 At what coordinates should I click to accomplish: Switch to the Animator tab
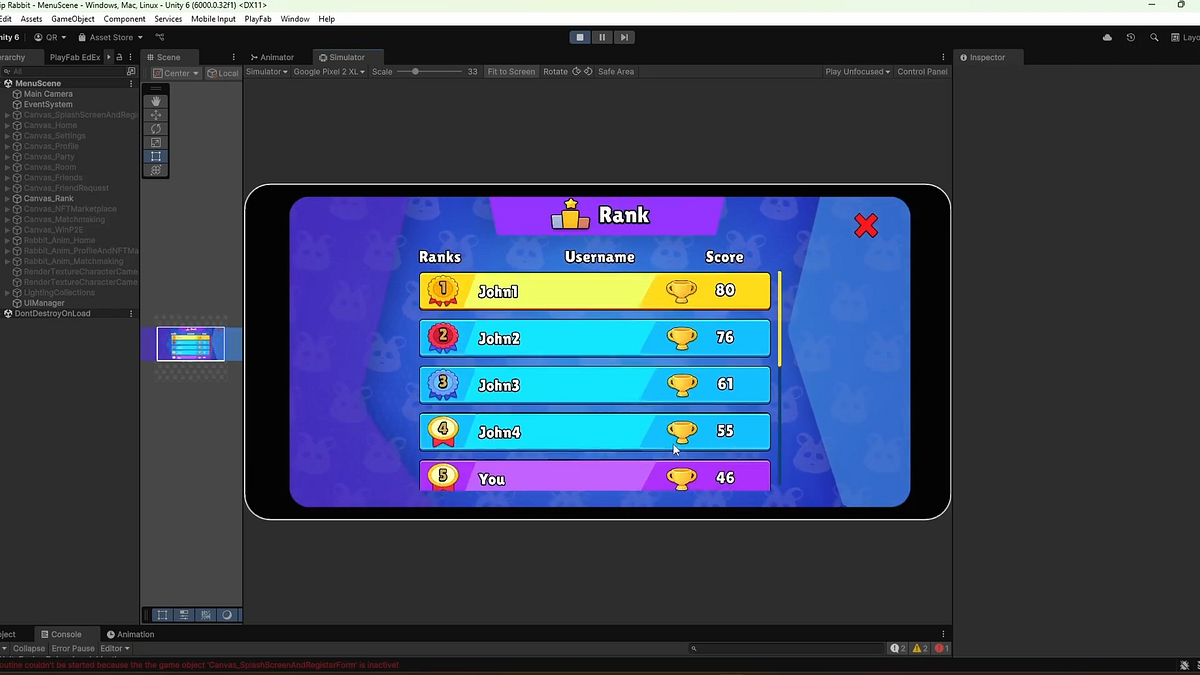271,57
